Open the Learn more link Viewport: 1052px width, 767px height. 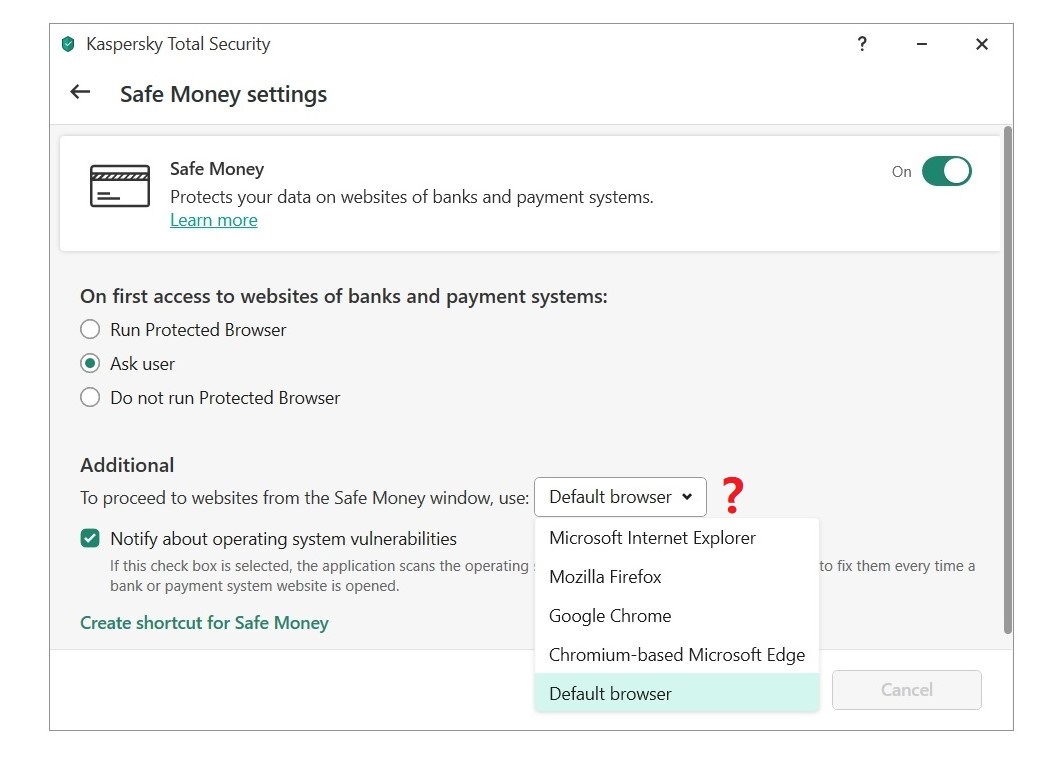(x=213, y=220)
